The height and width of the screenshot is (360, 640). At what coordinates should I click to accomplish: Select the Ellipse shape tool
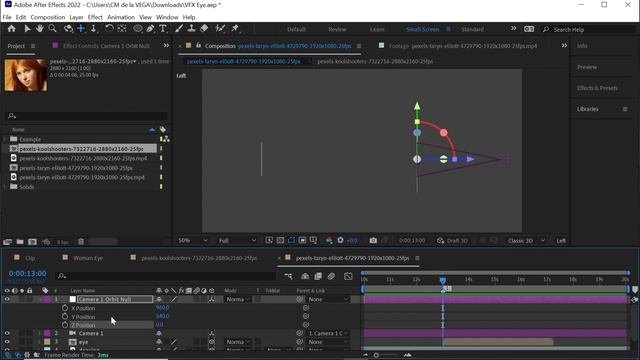(x=138, y=29)
